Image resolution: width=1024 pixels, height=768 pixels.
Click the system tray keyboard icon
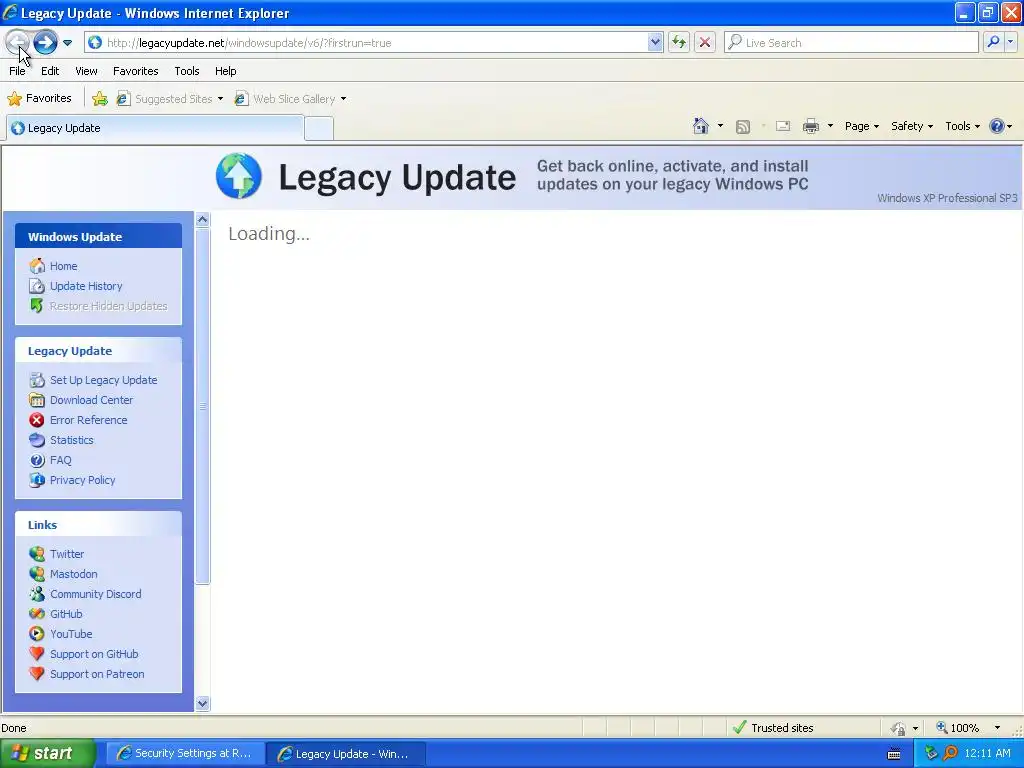(894, 754)
